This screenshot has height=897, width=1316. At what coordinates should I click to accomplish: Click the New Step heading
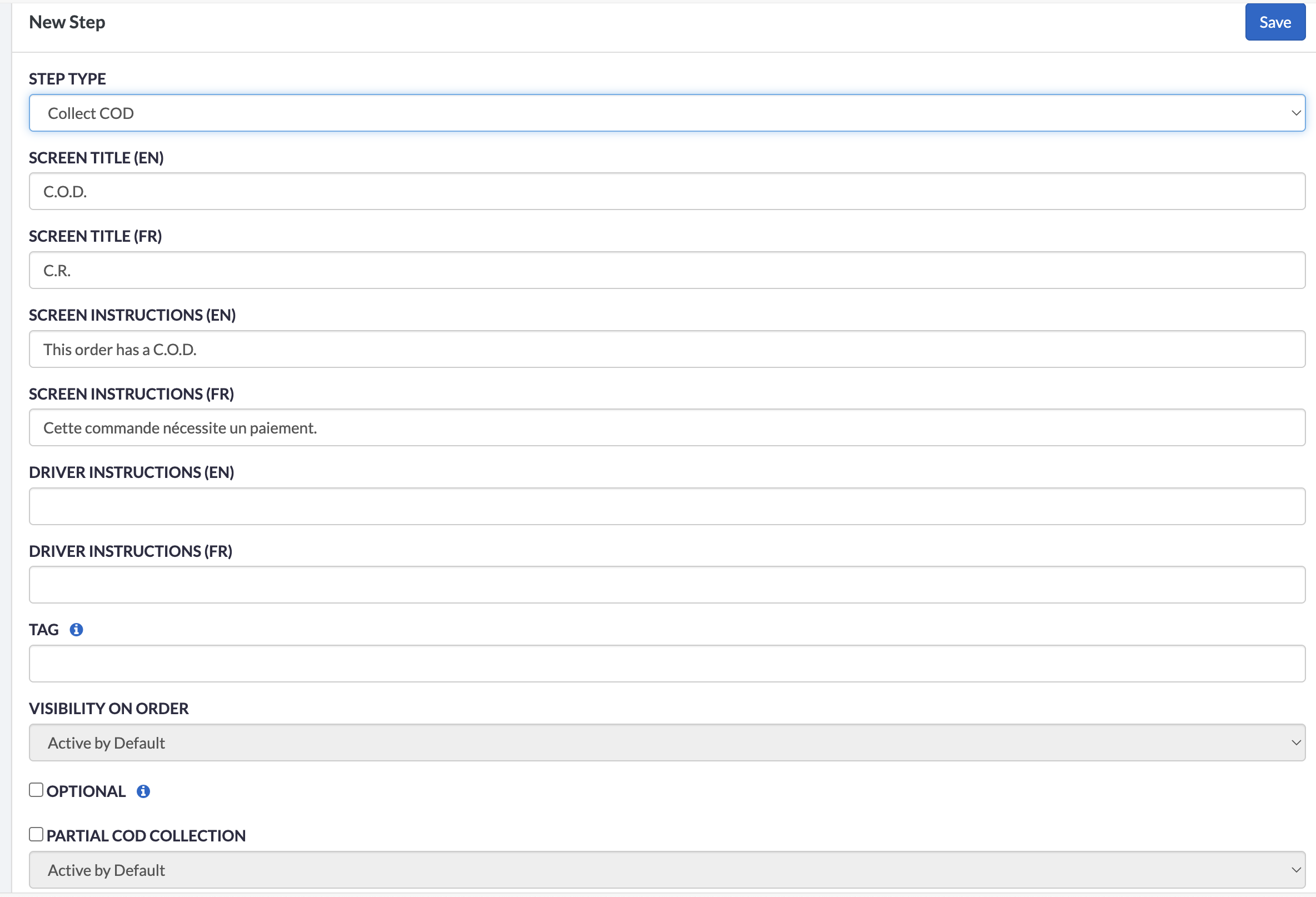(x=67, y=22)
